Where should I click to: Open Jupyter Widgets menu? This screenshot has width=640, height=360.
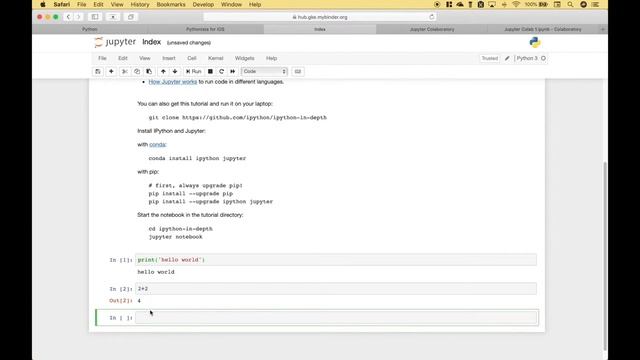click(244, 58)
